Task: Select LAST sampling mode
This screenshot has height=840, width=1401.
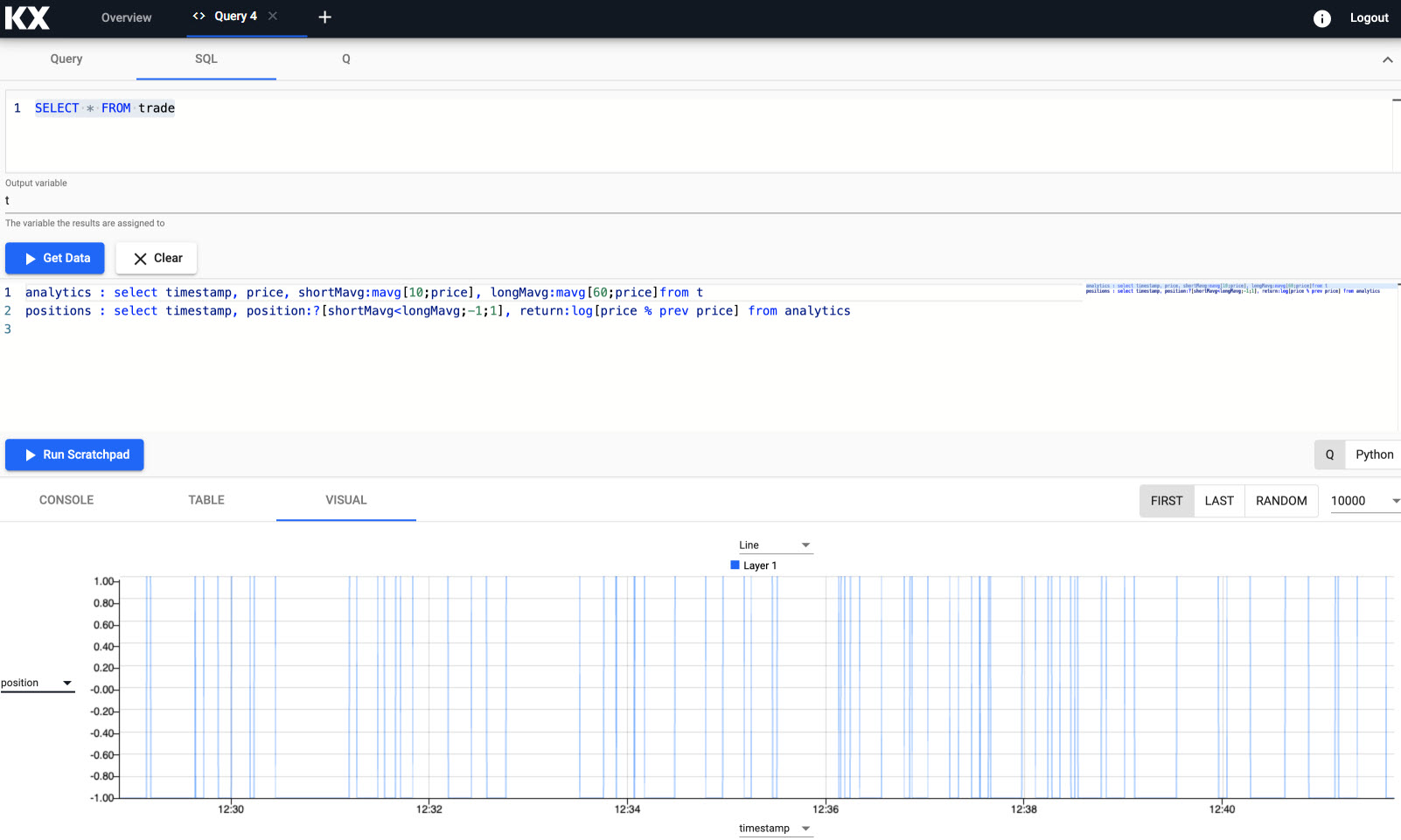Action: pos(1219,501)
